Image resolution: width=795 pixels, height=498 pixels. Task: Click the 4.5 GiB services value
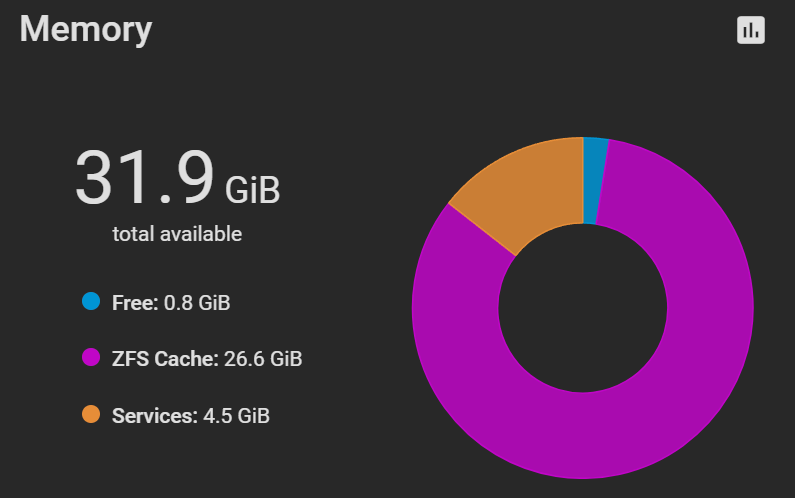(236, 415)
